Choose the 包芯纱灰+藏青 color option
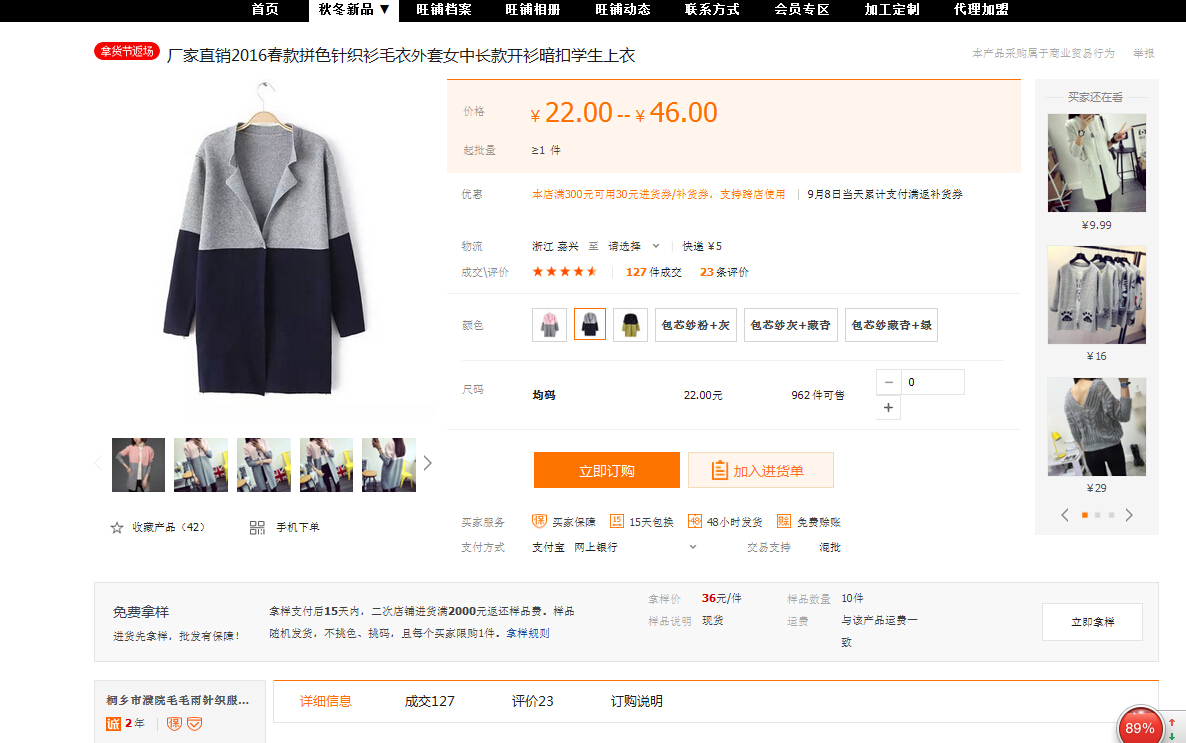Image resolution: width=1186 pixels, height=743 pixels. point(790,325)
